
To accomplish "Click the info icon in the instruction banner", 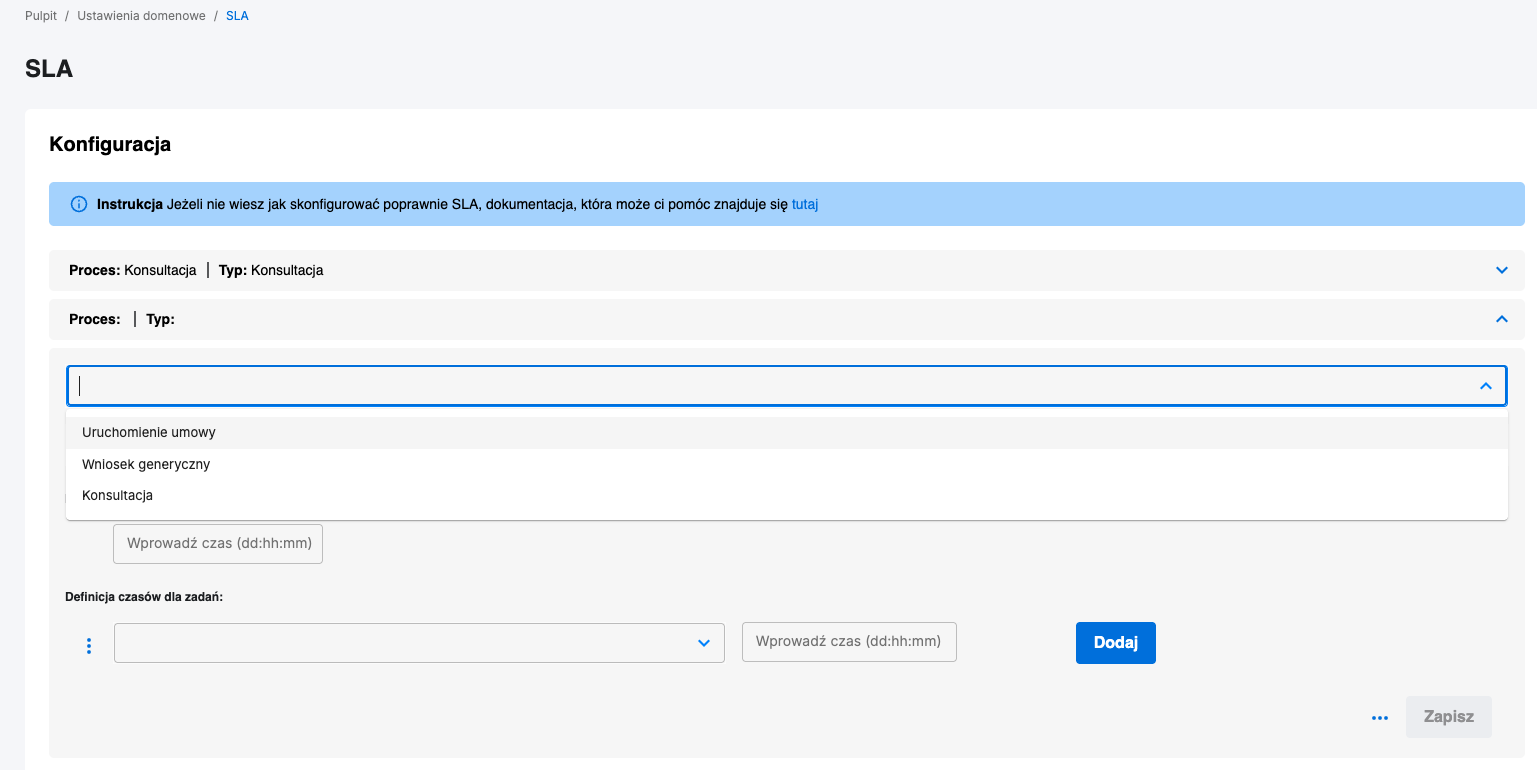I will (79, 204).
